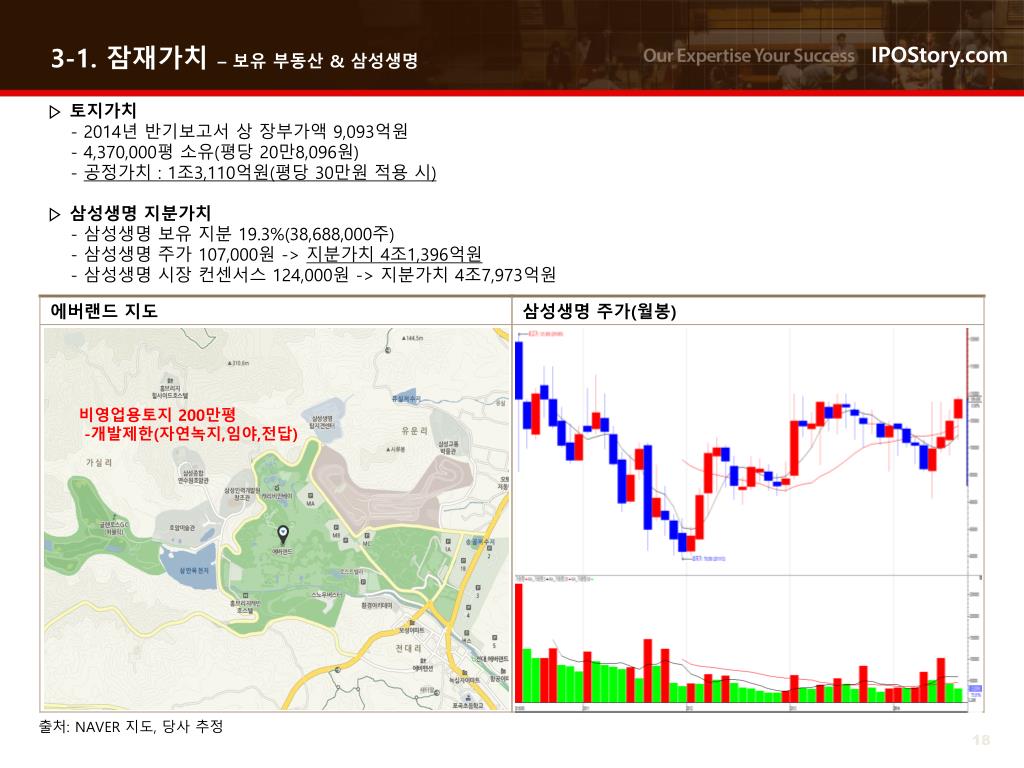This screenshot has height=768, width=1024.
Task: Click red annotation '-개발제한(자연녹지,임야,전답)'
Action: pyautogui.click(x=191, y=434)
